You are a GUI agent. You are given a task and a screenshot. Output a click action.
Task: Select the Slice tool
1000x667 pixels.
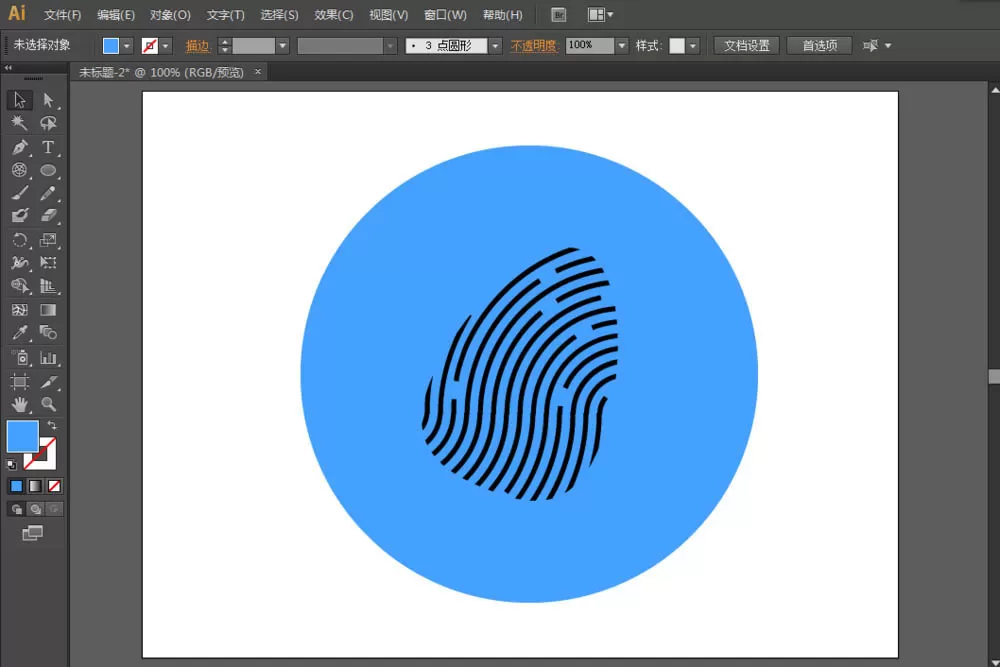tap(48, 381)
